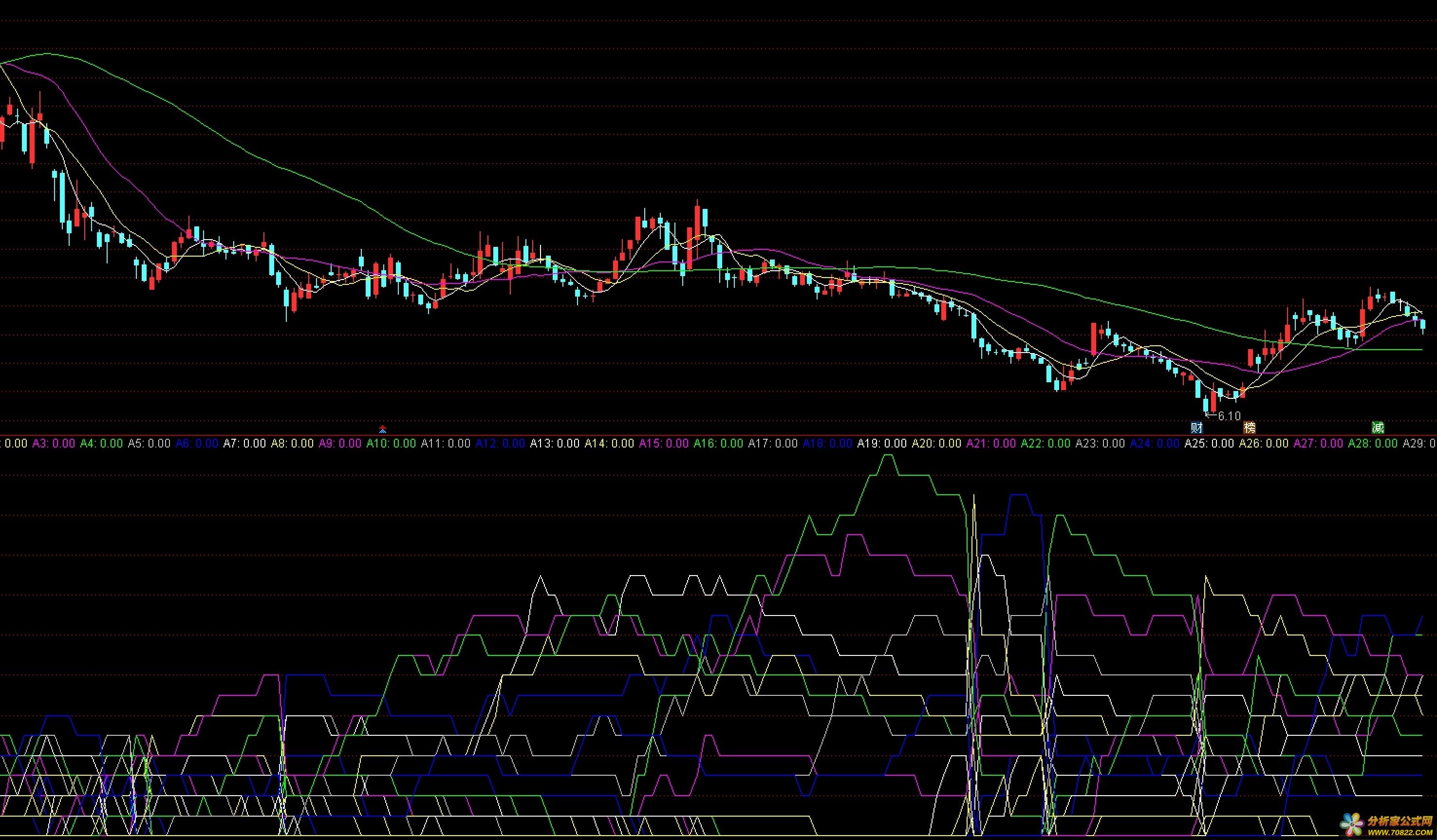Select the A21: 0.00 indicator value
This screenshot has height=840, width=1437.
[x=991, y=443]
